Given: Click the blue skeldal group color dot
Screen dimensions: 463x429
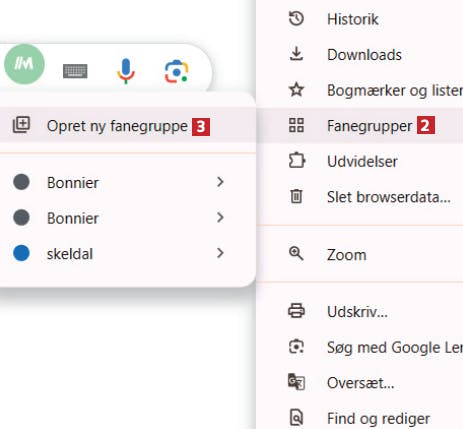Looking at the screenshot, I should 21,253.
